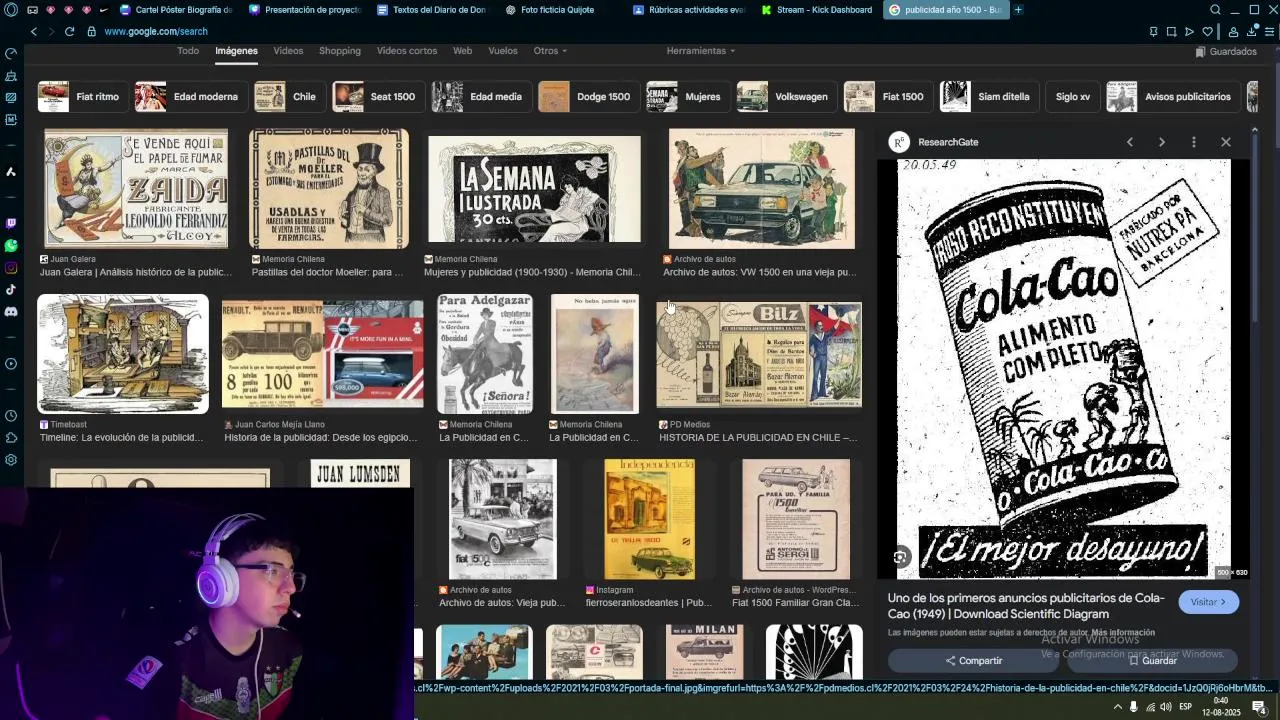Screen dimensions: 1280x720
Task: Click the pinboard pin icon in toolbar
Action: pyautogui.click(x=1153, y=31)
